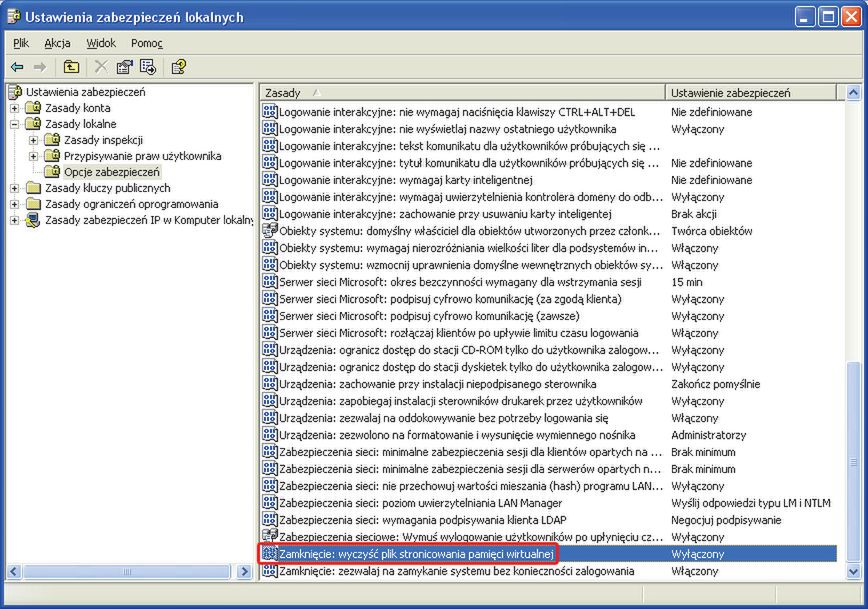This screenshot has width=868, height=609.
Task: Select 'Urządzenia: zezwalaj na oddokowywanie' policy
Action: point(443,418)
